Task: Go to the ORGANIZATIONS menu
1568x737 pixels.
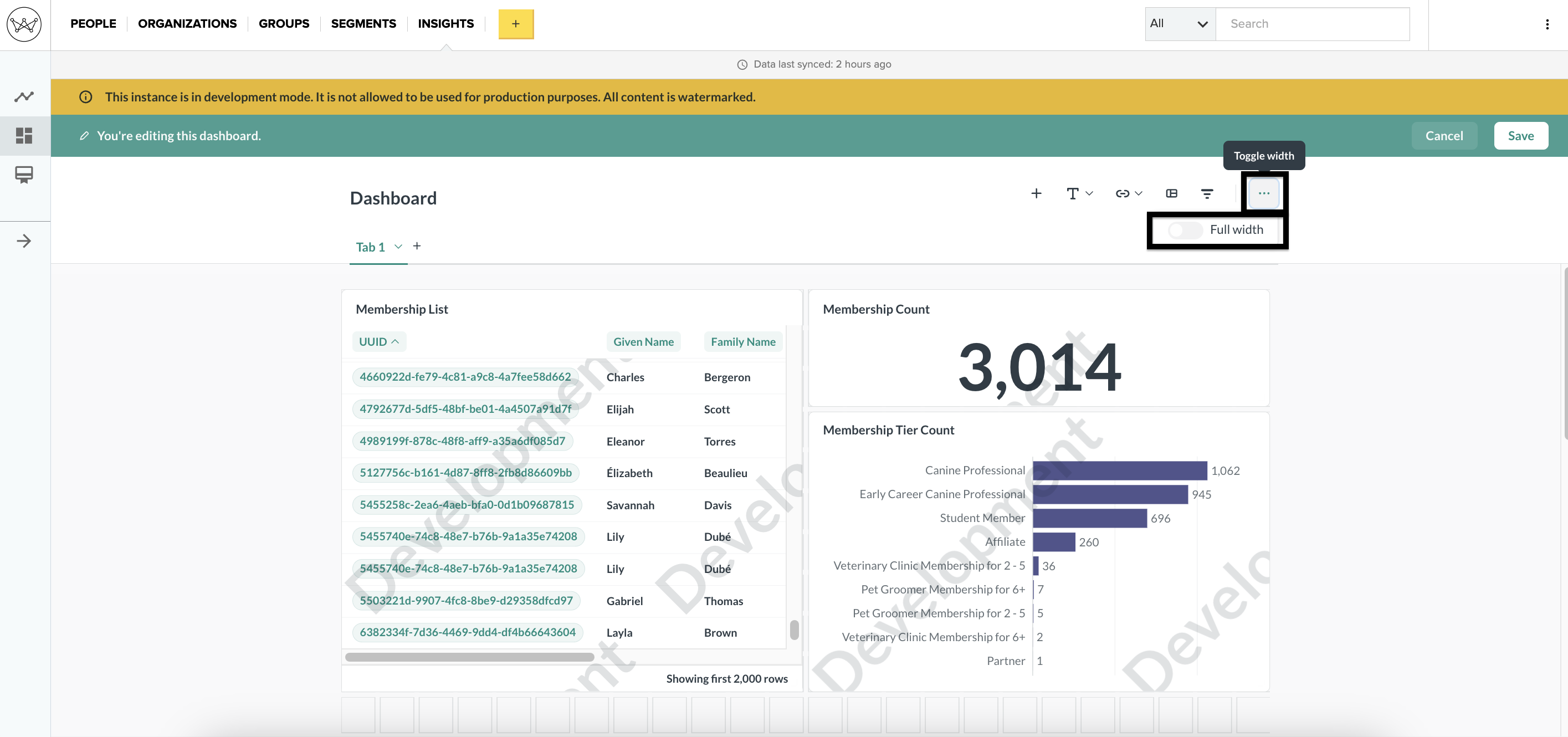Action: click(x=187, y=24)
